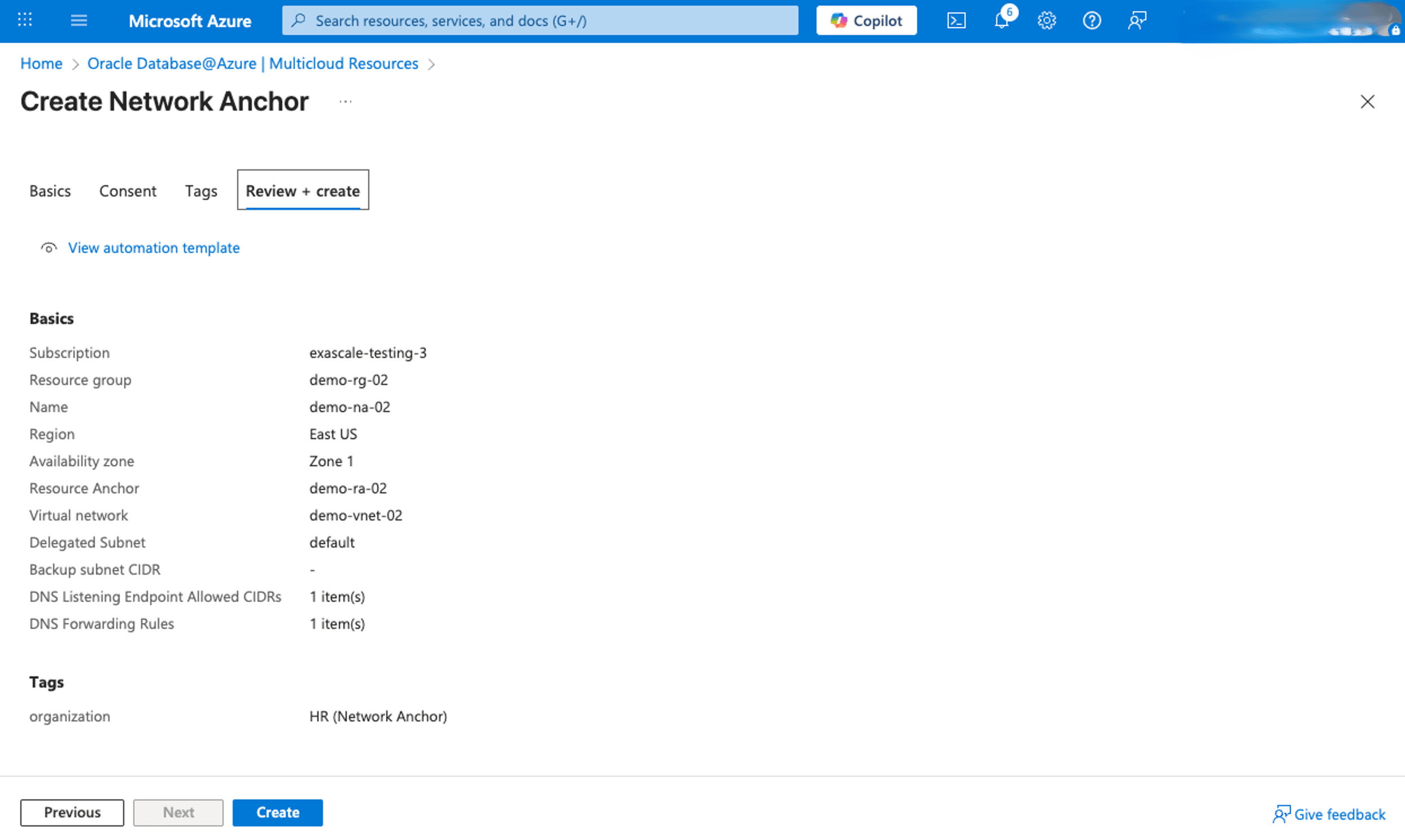This screenshot has width=1405, height=840.
Task: Open the Help pane
Action: click(x=1092, y=20)
